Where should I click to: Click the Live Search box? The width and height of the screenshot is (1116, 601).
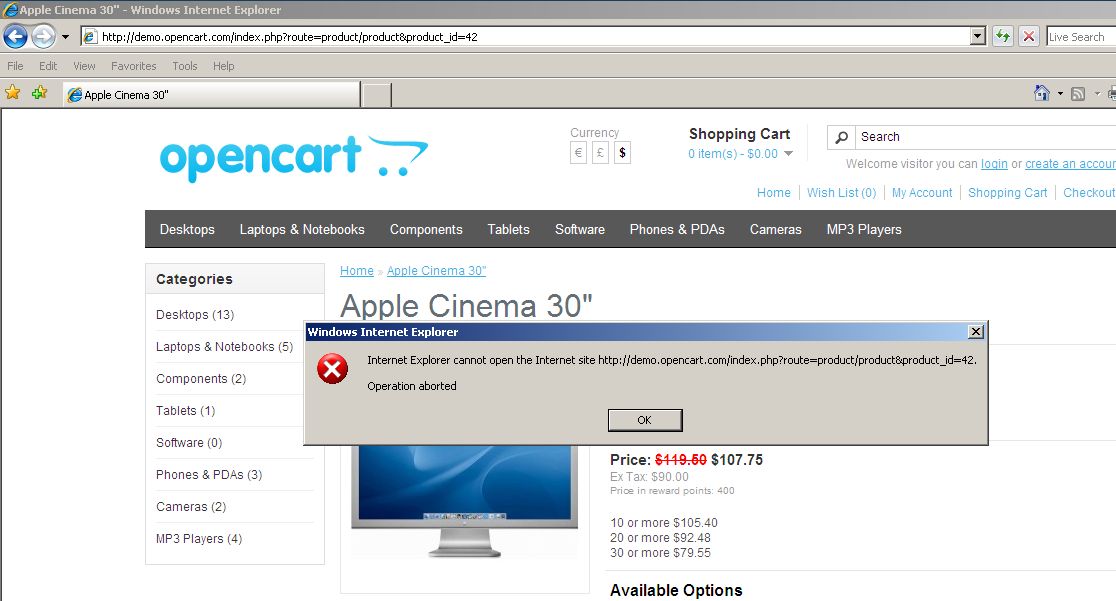click(1081, 37)
